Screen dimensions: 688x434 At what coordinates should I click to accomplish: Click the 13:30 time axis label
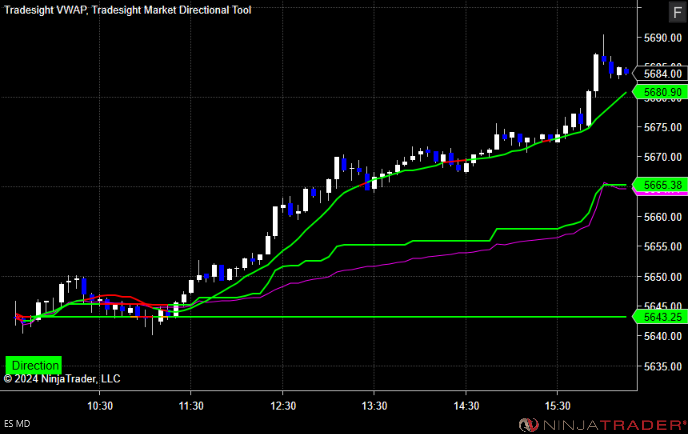374,406
